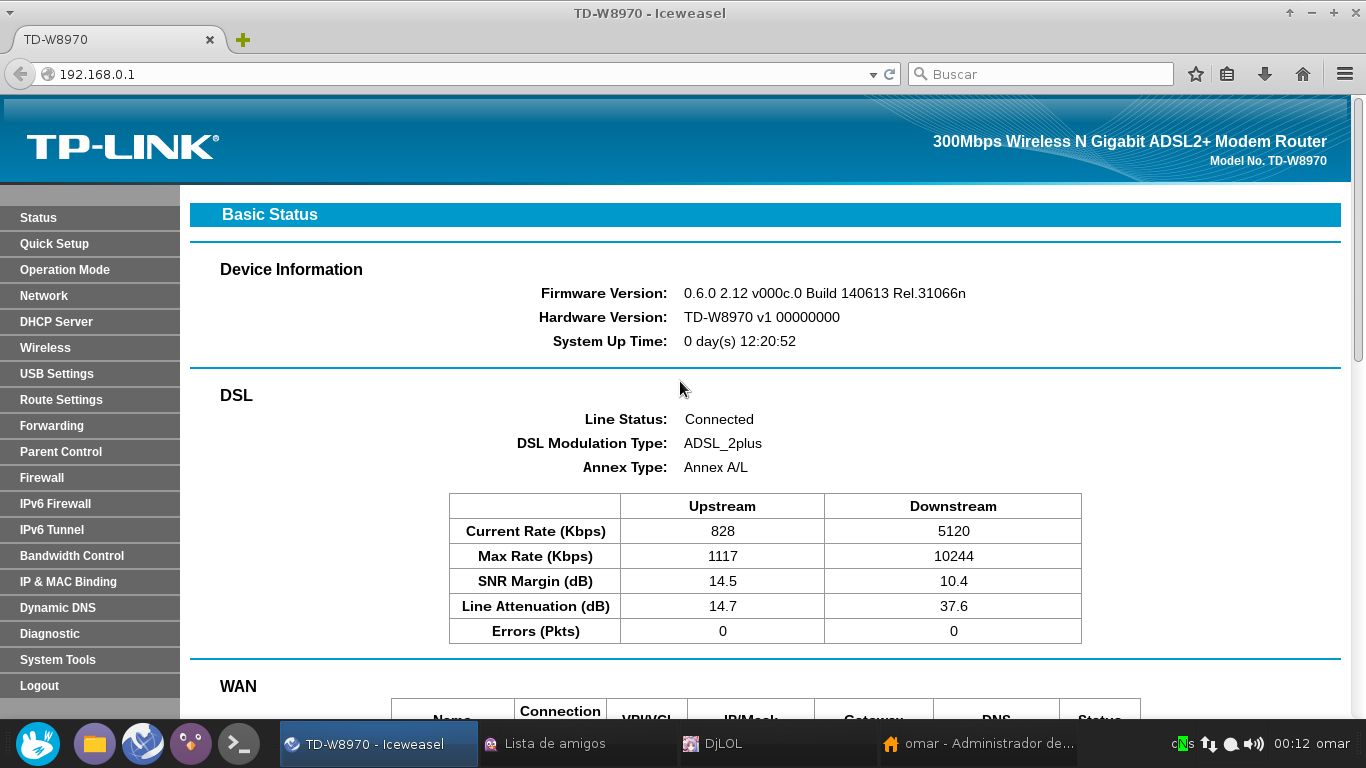Close the TD-W8970 tab
The image size is (1366, 768).
pos(210,40)
